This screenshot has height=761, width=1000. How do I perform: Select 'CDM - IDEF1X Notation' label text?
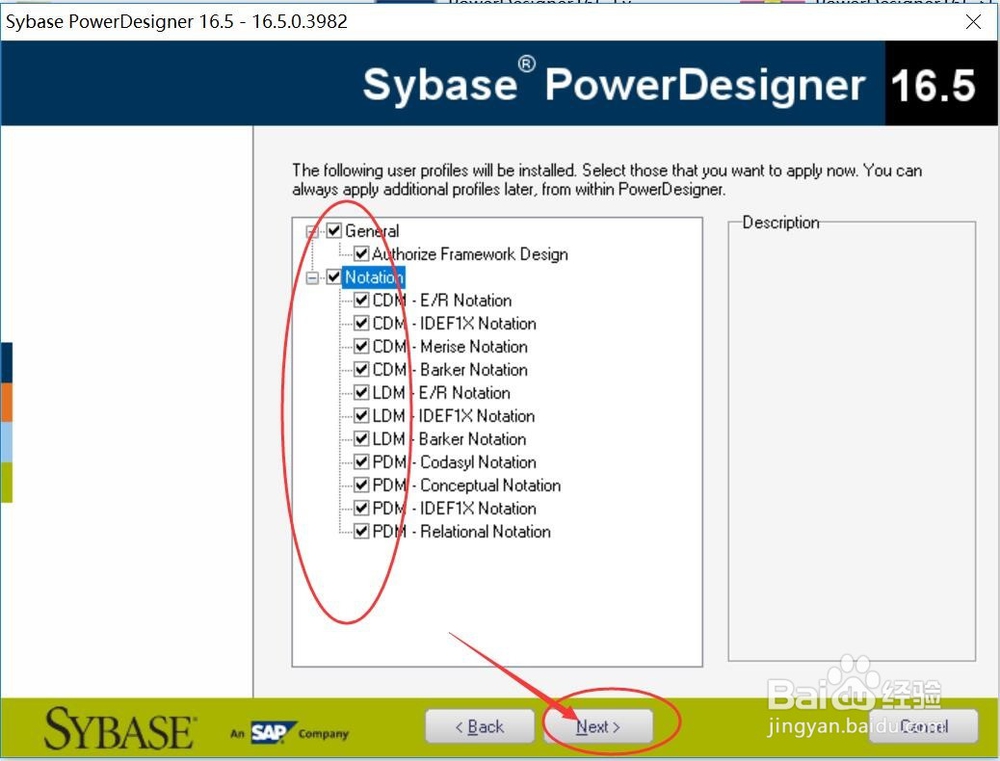click(x=454, y=323)
